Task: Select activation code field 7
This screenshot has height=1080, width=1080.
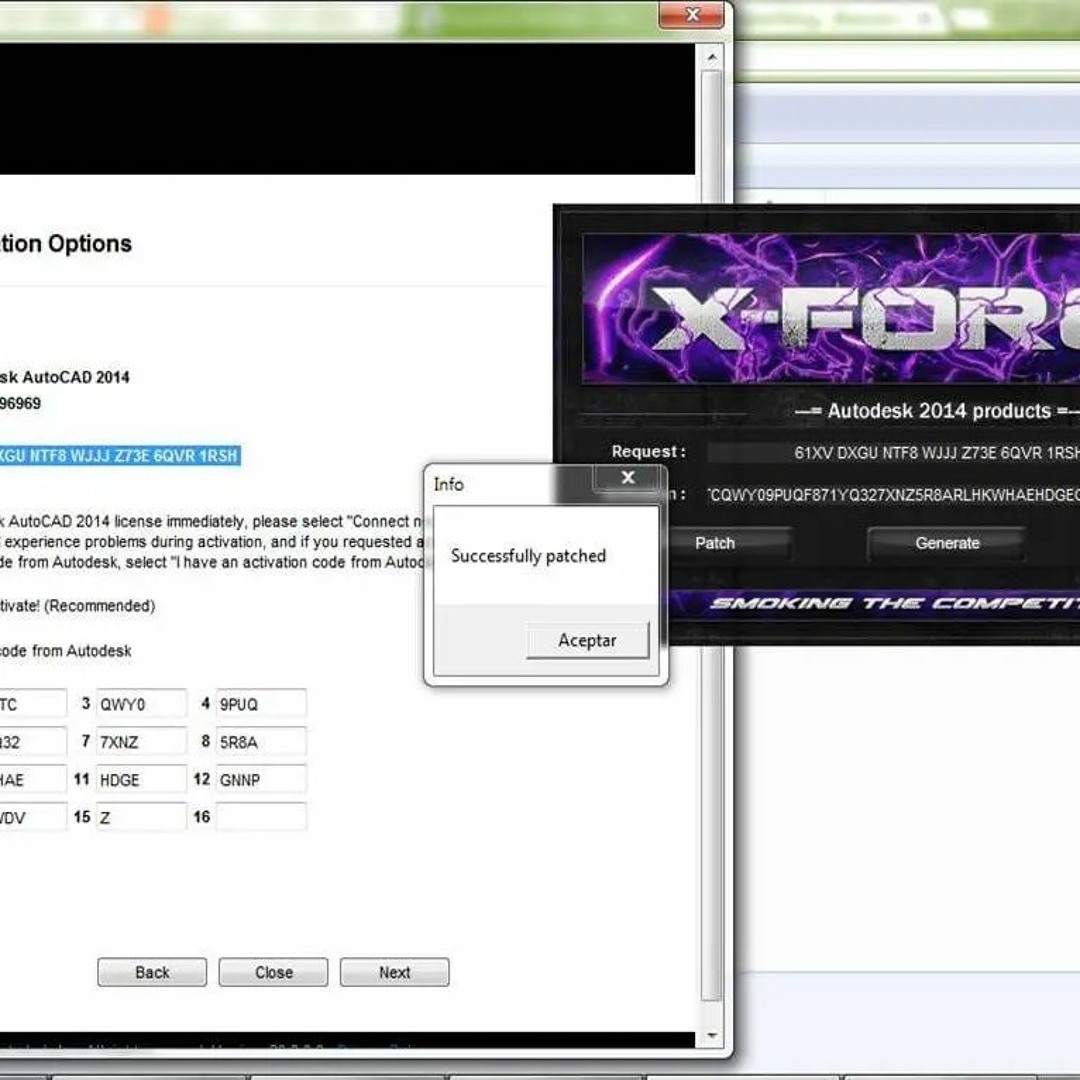Action: [x=141, y=742]
